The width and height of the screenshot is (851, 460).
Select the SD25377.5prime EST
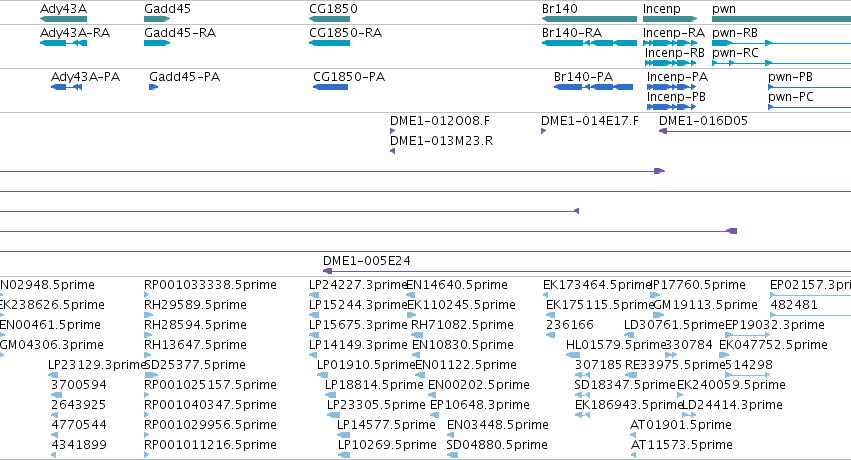coord(195,365)
